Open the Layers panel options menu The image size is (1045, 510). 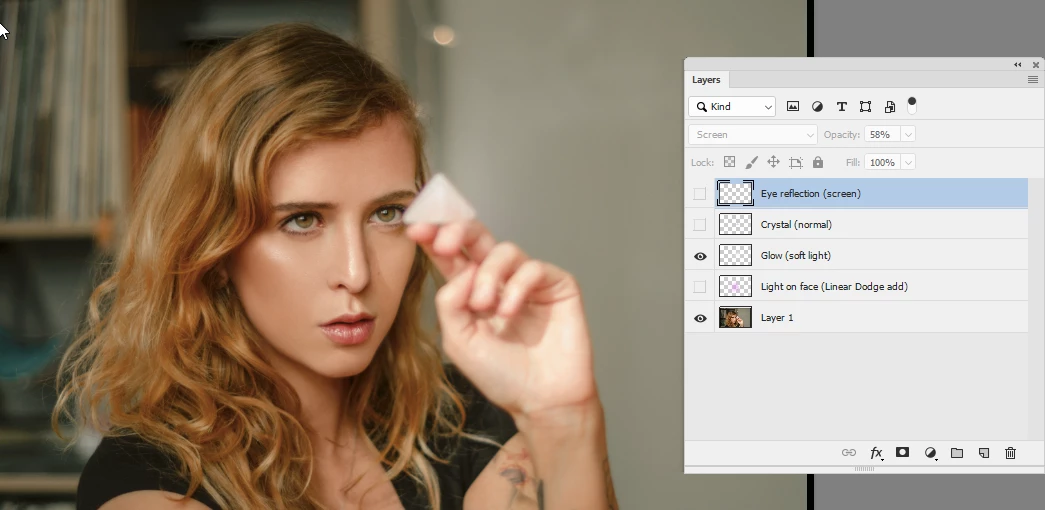[1032, 79]
